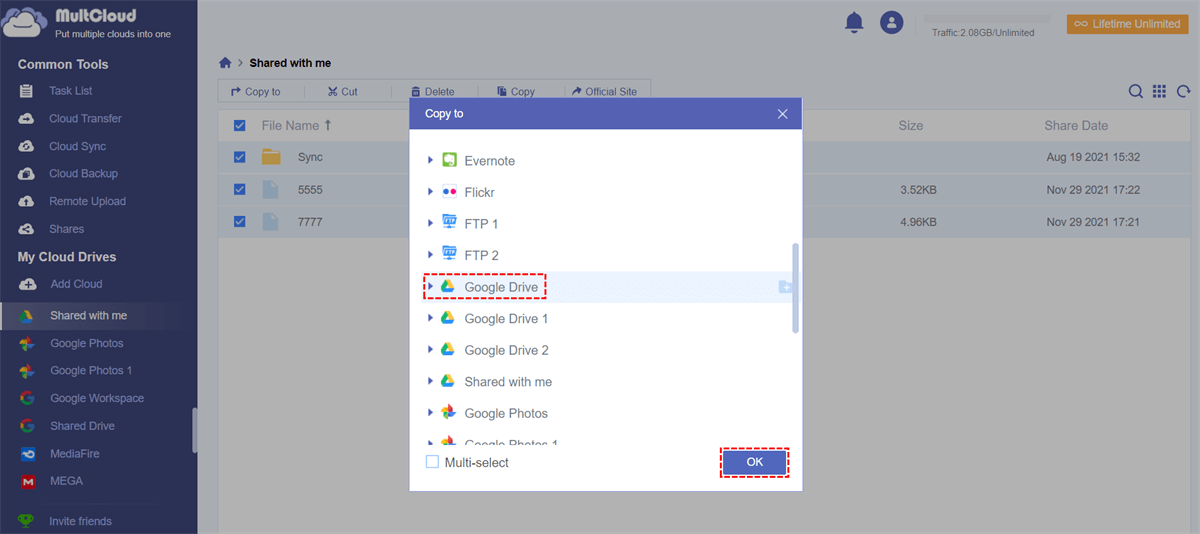Click the search magnifier icon
The height and width of the screenshot is (534, 1200).
[x=1136, y=91]
